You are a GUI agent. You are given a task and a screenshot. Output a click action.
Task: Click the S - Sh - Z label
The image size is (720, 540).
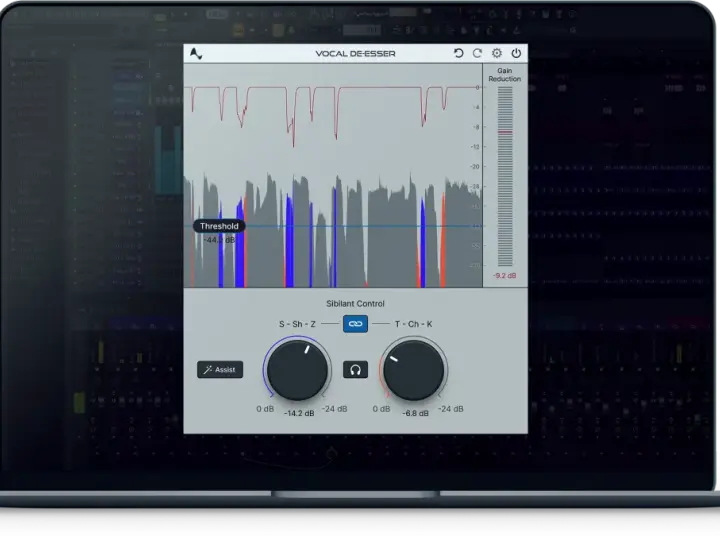pos(298,324)
